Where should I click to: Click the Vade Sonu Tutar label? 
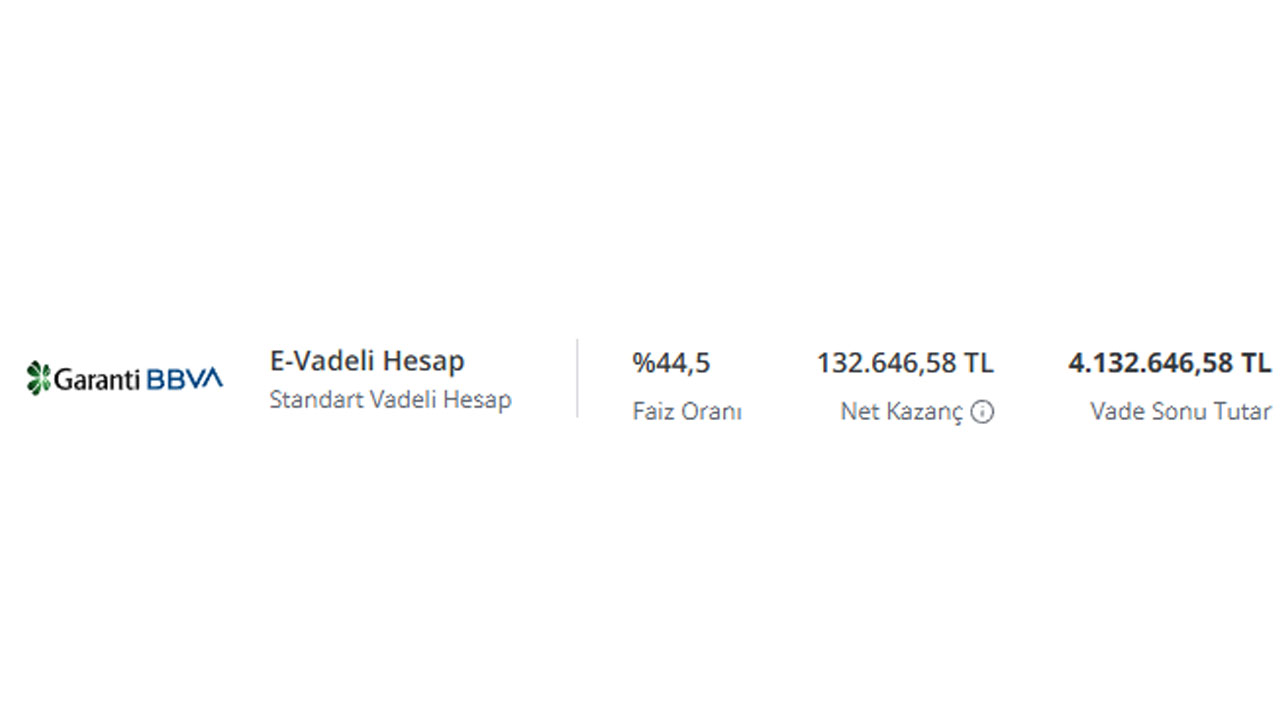pos(1181,411)
